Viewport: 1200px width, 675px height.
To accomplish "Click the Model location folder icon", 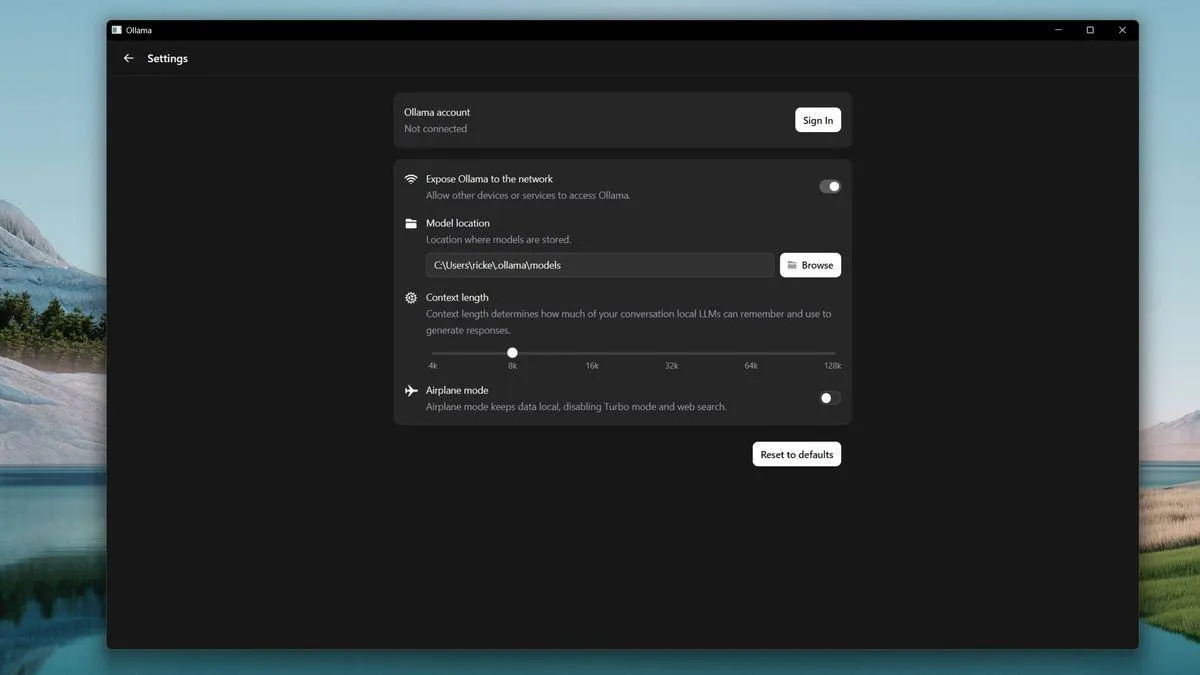I will point(411,223).
